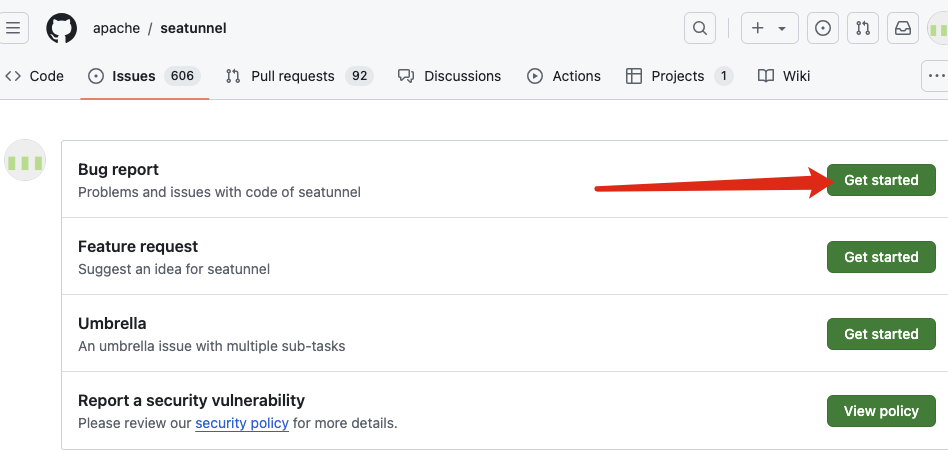Image resolution: width=948 pixels, height=450 pixels.
Task: Open the notifications inbox icon
Action: click(x=903, y=28)
